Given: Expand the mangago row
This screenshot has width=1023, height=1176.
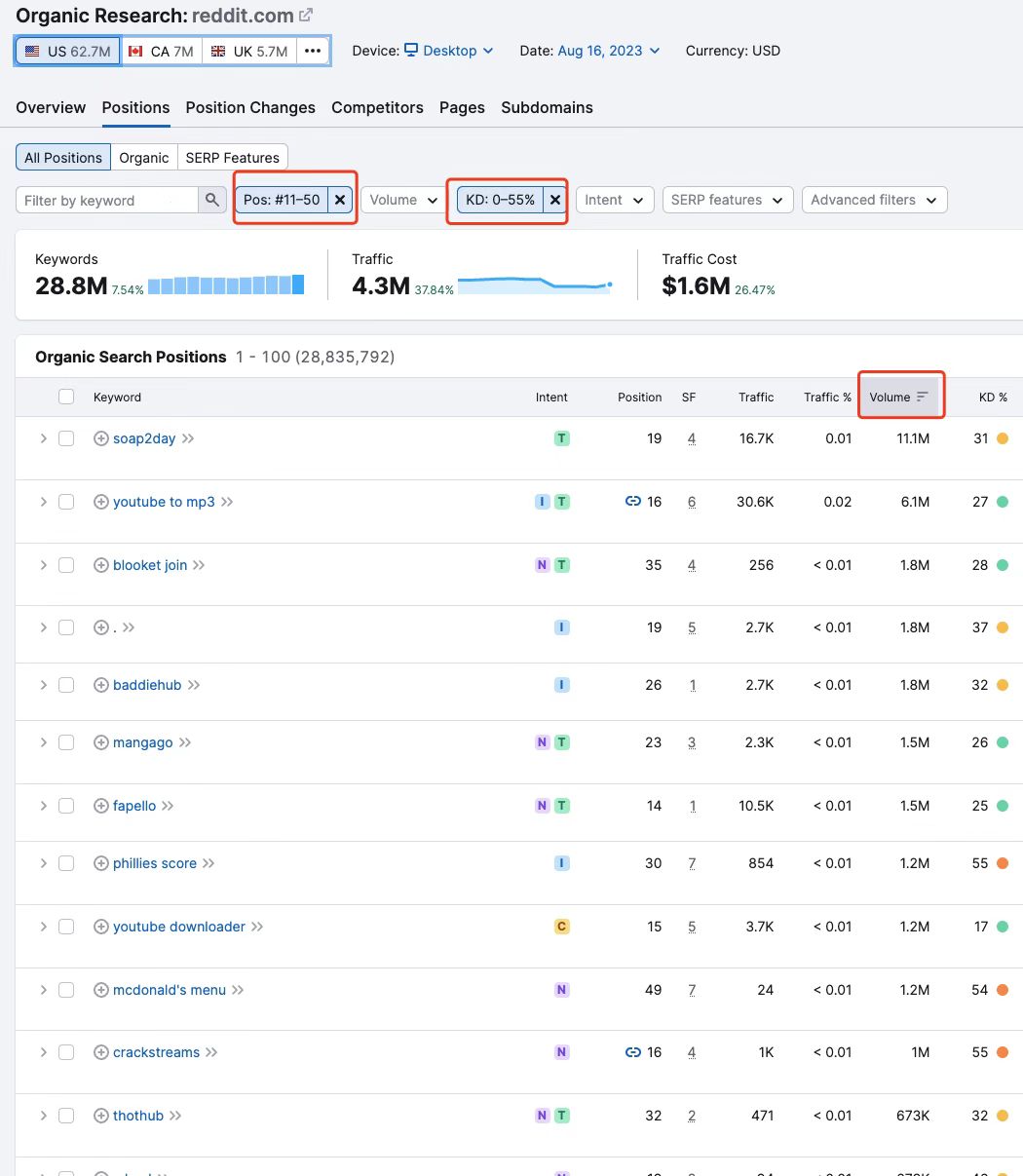Looking at the screenshot, I should [x=43, y=742].
